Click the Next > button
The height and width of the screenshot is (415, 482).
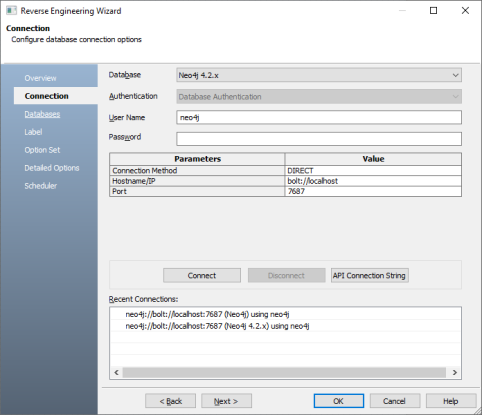(x=226, y=401)
